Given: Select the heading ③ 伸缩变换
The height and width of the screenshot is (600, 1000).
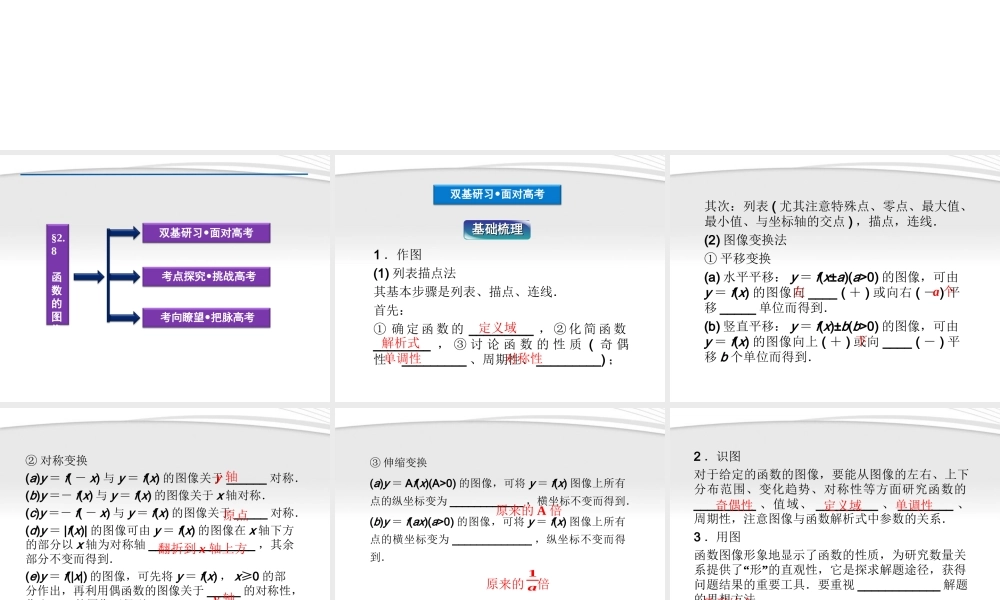Looking at the screenshot, I should 398,462.
